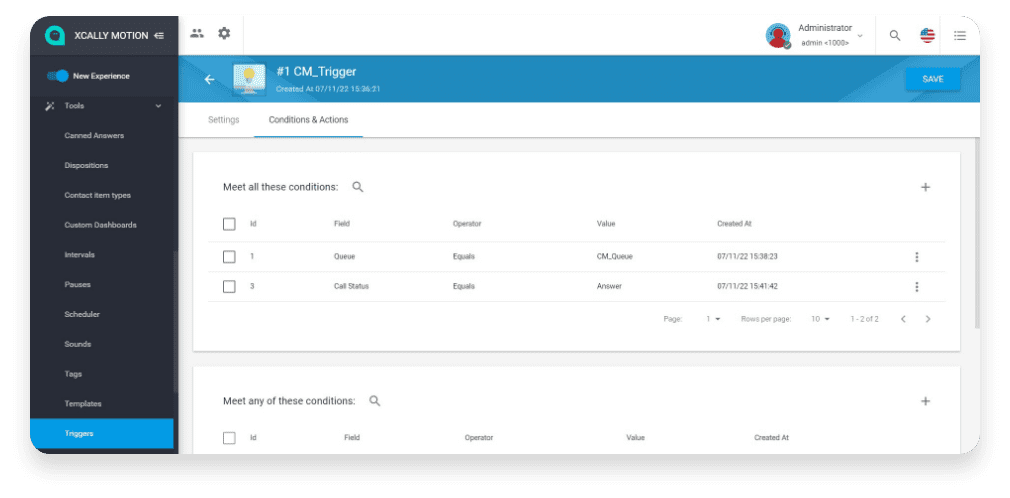Switch to the Conditions & Actions tab
Screen dimensions: 1010x498
[309, 120]
